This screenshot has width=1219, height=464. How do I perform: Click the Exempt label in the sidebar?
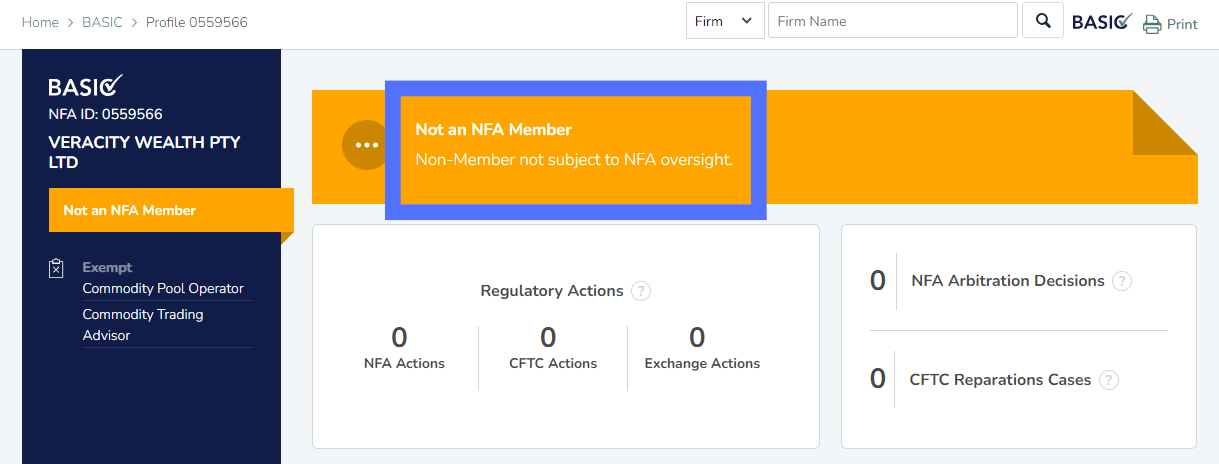pyautogui.click(x=107, y=267)
